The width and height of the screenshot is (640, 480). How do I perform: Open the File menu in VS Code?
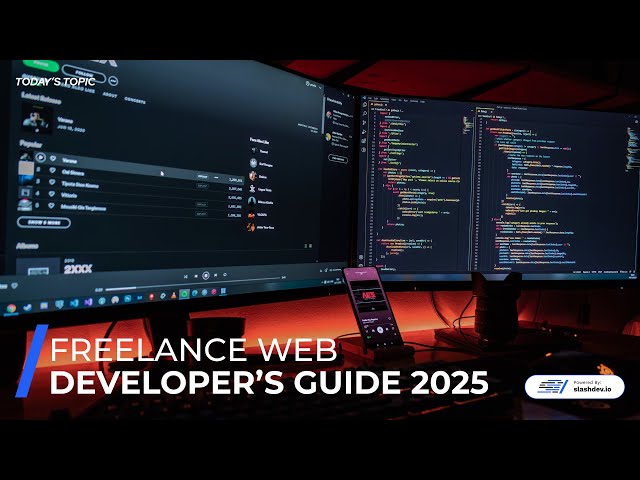(x=371, y=98)
